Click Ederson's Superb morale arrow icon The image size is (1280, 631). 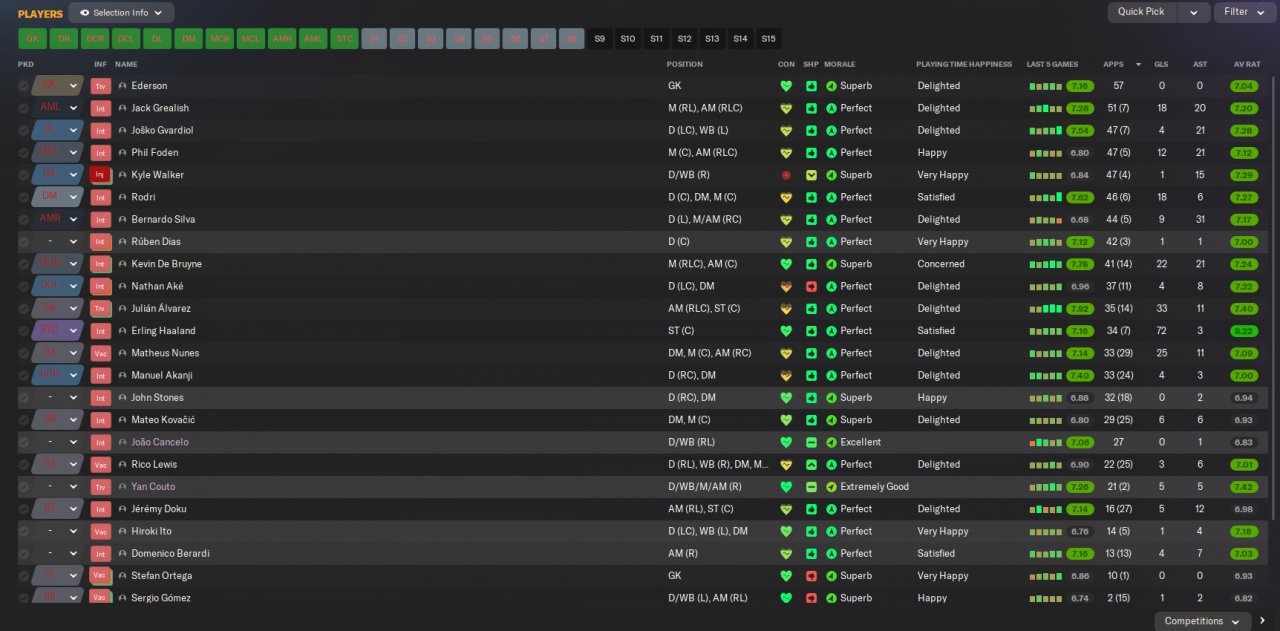tap(831, 86)
